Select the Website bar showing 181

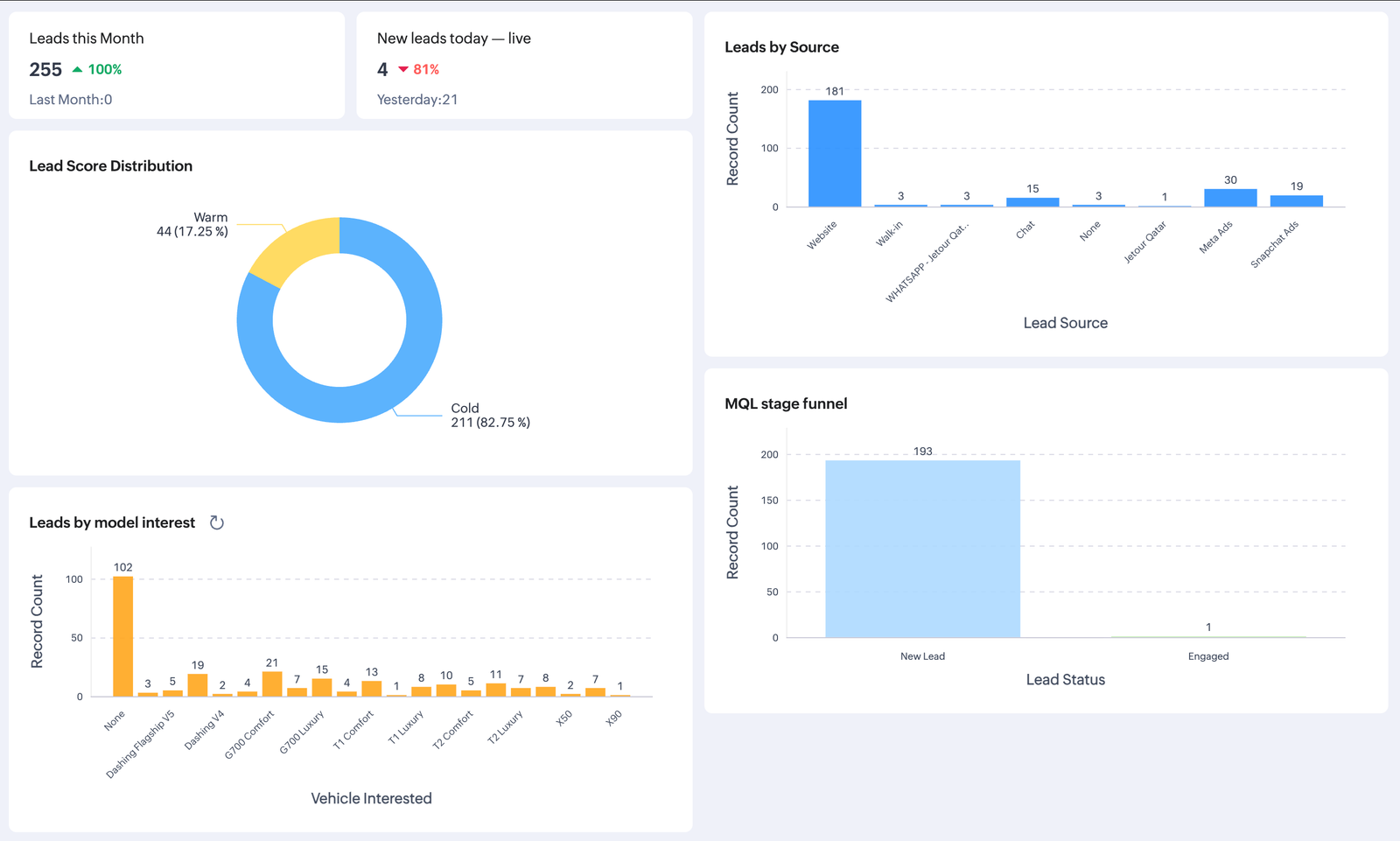[x=835, y=153]
